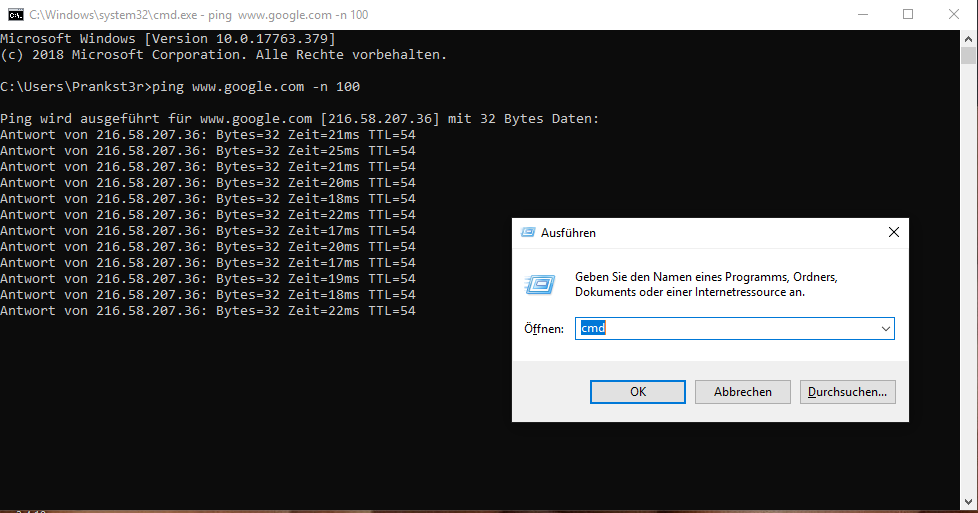Maximize the cmd.exe window
The width and height of the screenshot is (978, 513).
pyautogui.click(x=908, y=14)
